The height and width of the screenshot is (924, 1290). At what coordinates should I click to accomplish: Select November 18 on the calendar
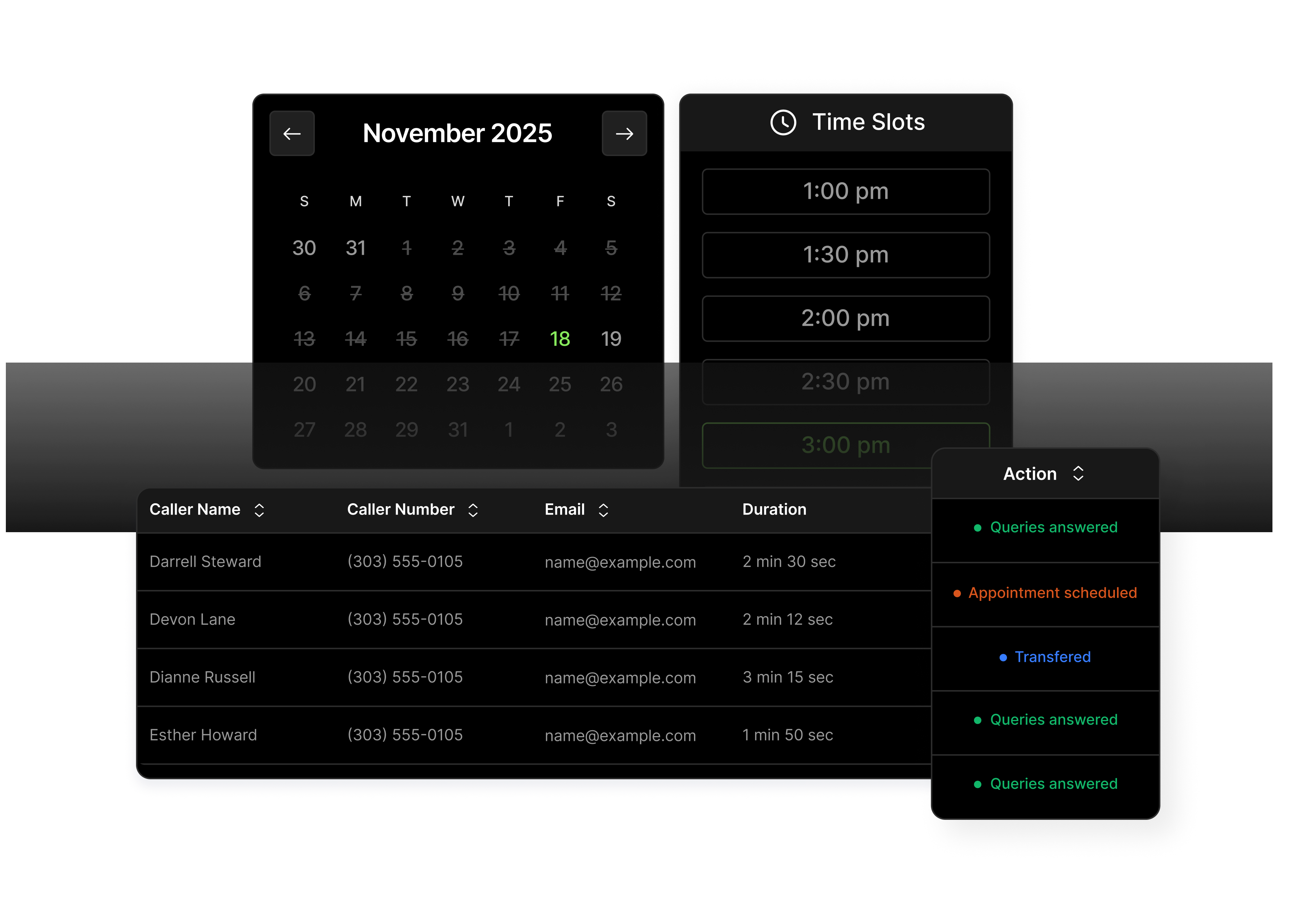click(560, 339)
